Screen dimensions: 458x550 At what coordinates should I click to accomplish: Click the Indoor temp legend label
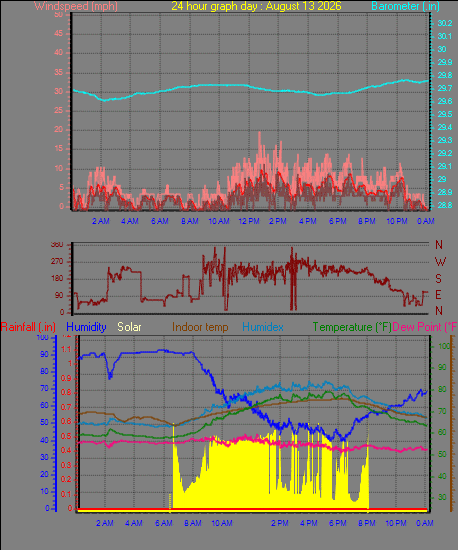(200, 327)
